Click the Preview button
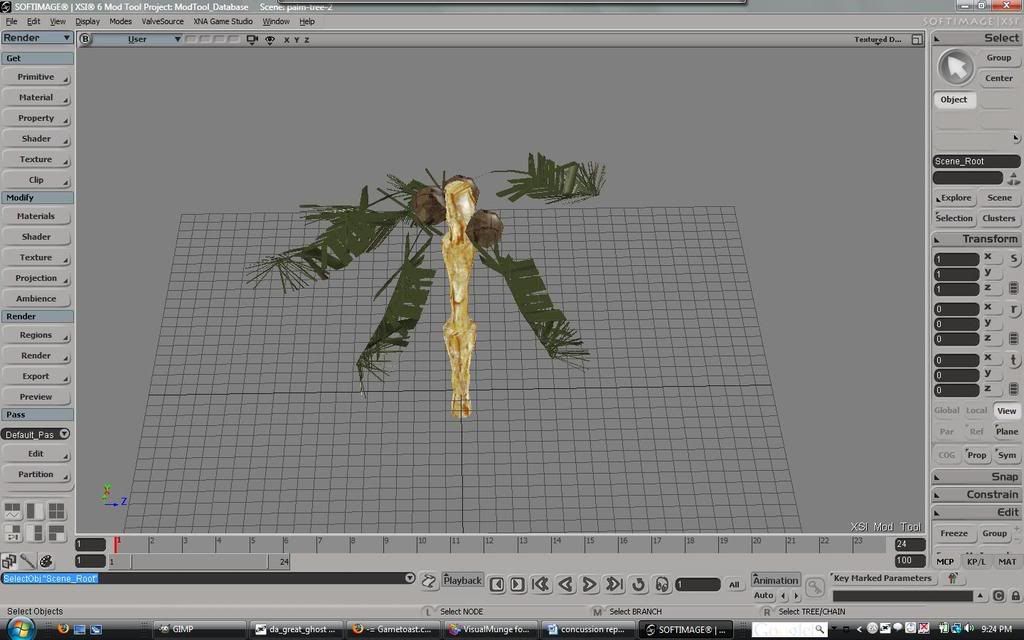The image size is (1024, 640). [36, 397]
